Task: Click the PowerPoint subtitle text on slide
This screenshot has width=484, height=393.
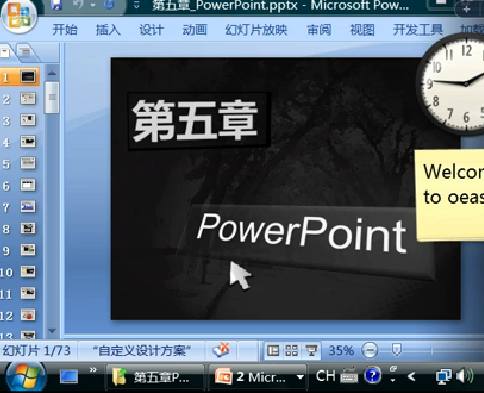Action: 302,233
